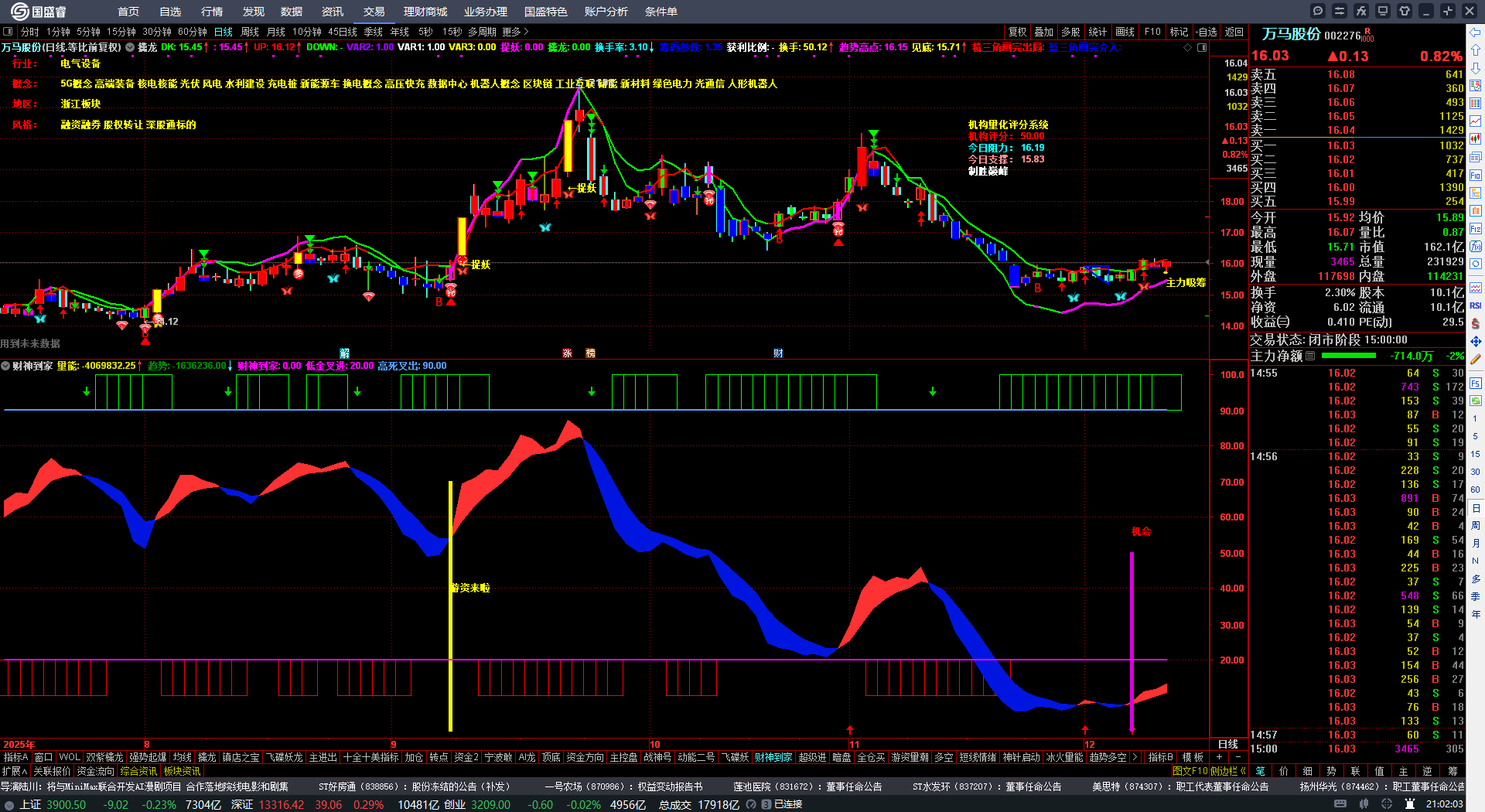
Task: Click the 综合资讯 news button
Action: pos(138,771)
